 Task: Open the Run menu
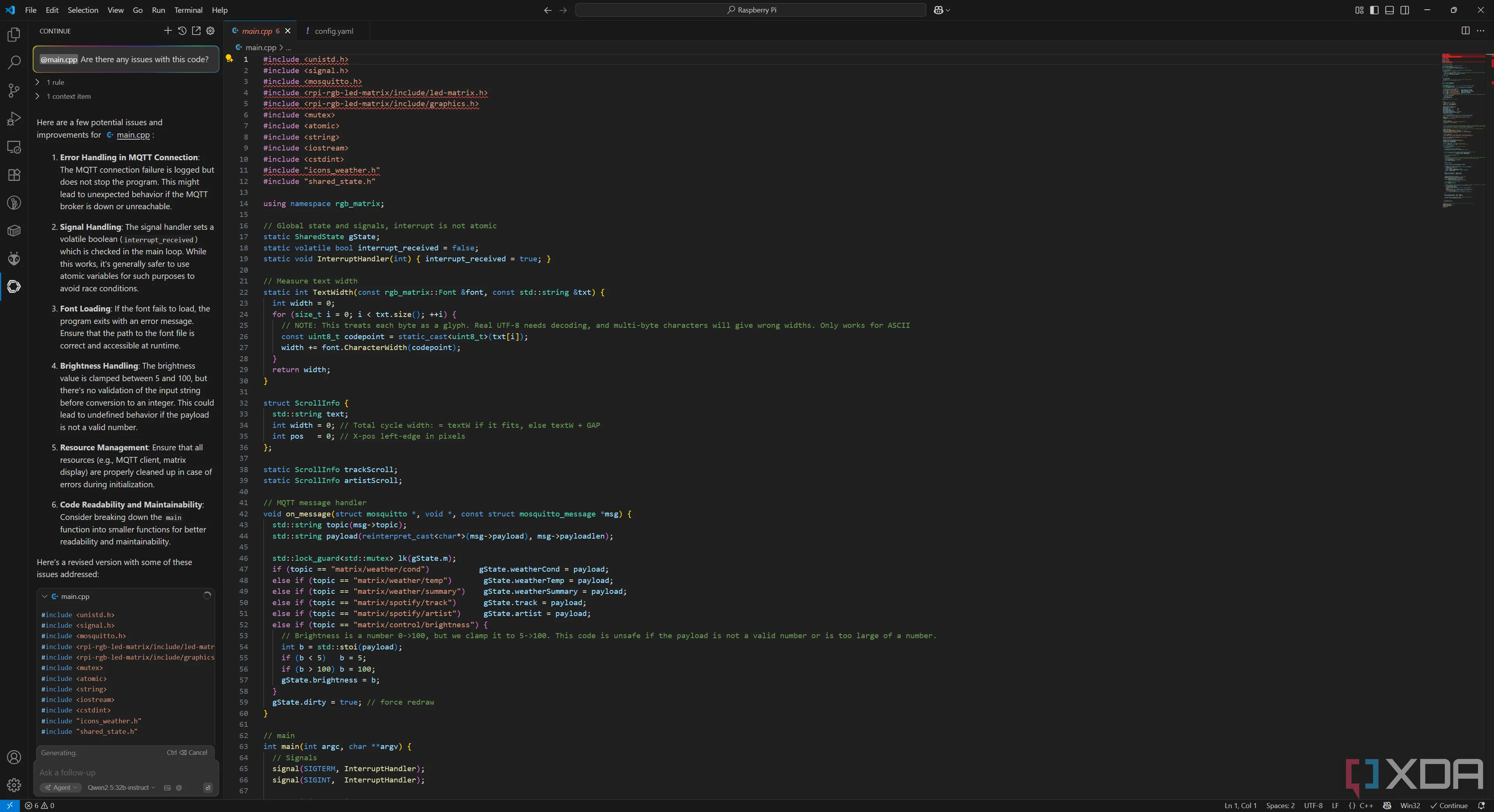click(158, 10)
